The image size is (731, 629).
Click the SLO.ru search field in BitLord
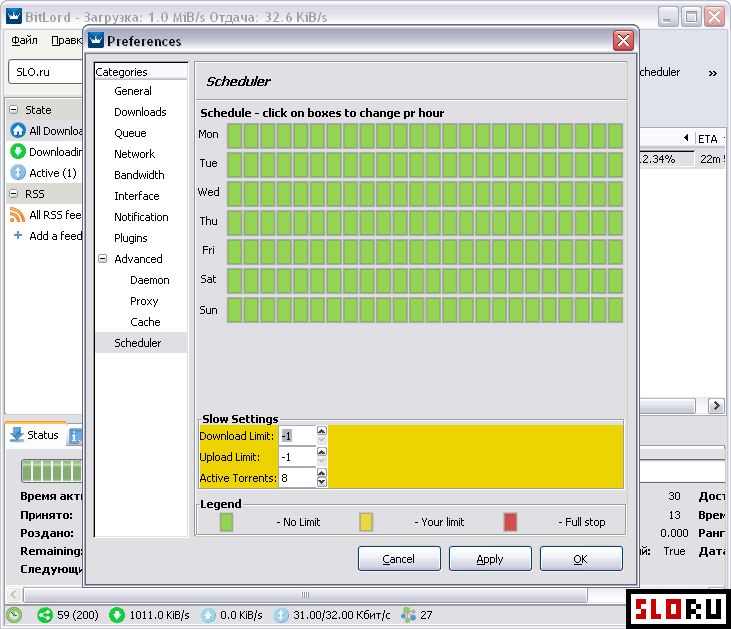point(46,72)
